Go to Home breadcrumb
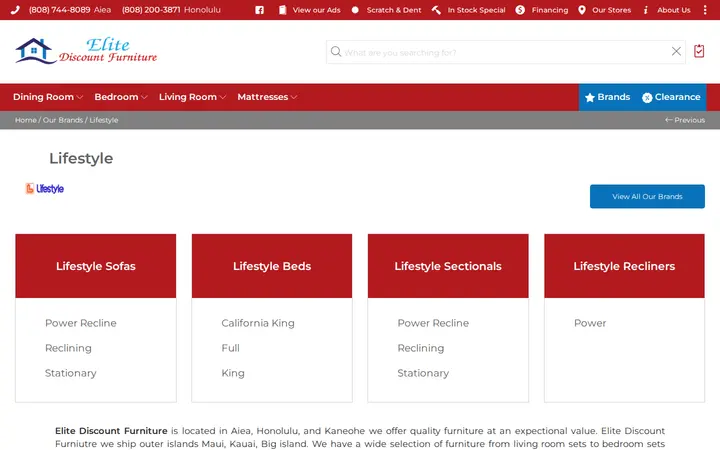The width and height of the screenshot is (720, 450). coord(26,120)
